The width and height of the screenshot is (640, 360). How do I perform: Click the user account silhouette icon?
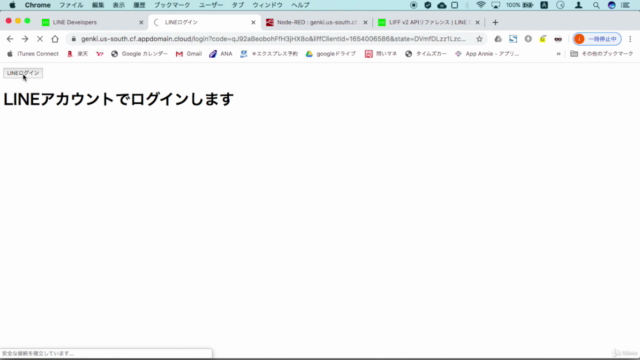(x=578, y=5)
